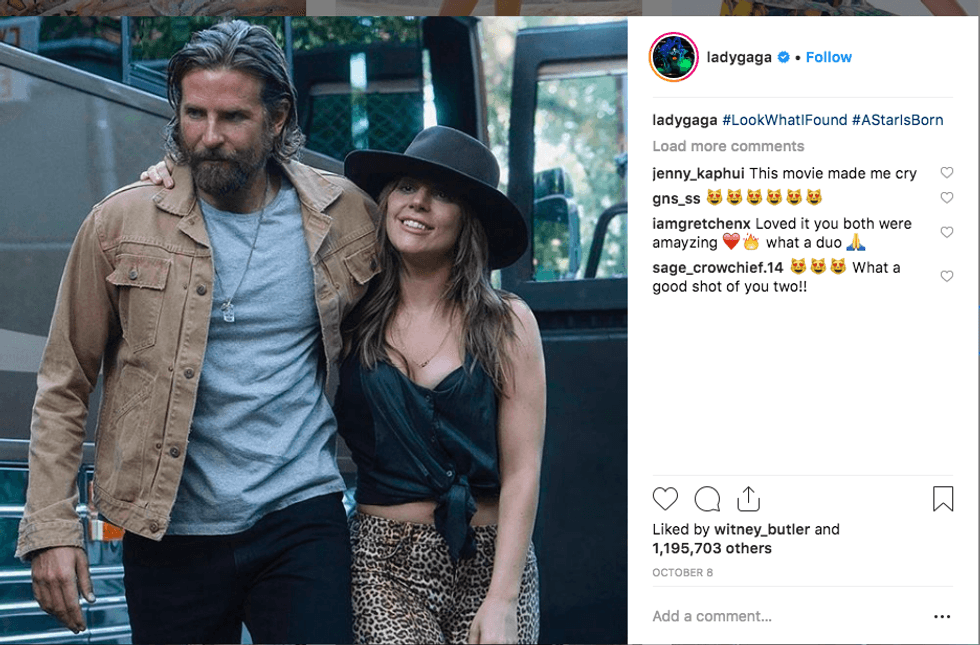The height and width of the screenshot is (645, 980).
Task: Heart iamgretchenx's comment
Action: [x=947, y=232]
